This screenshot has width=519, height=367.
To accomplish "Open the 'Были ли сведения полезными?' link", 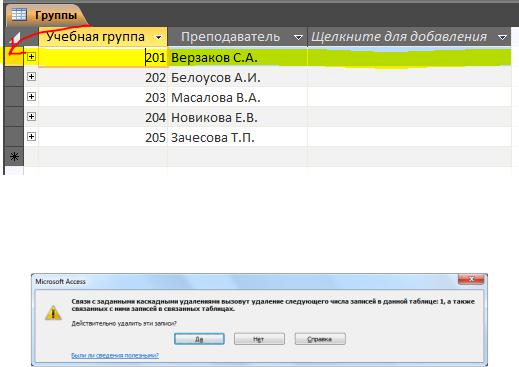I will (x=115, y=355).
